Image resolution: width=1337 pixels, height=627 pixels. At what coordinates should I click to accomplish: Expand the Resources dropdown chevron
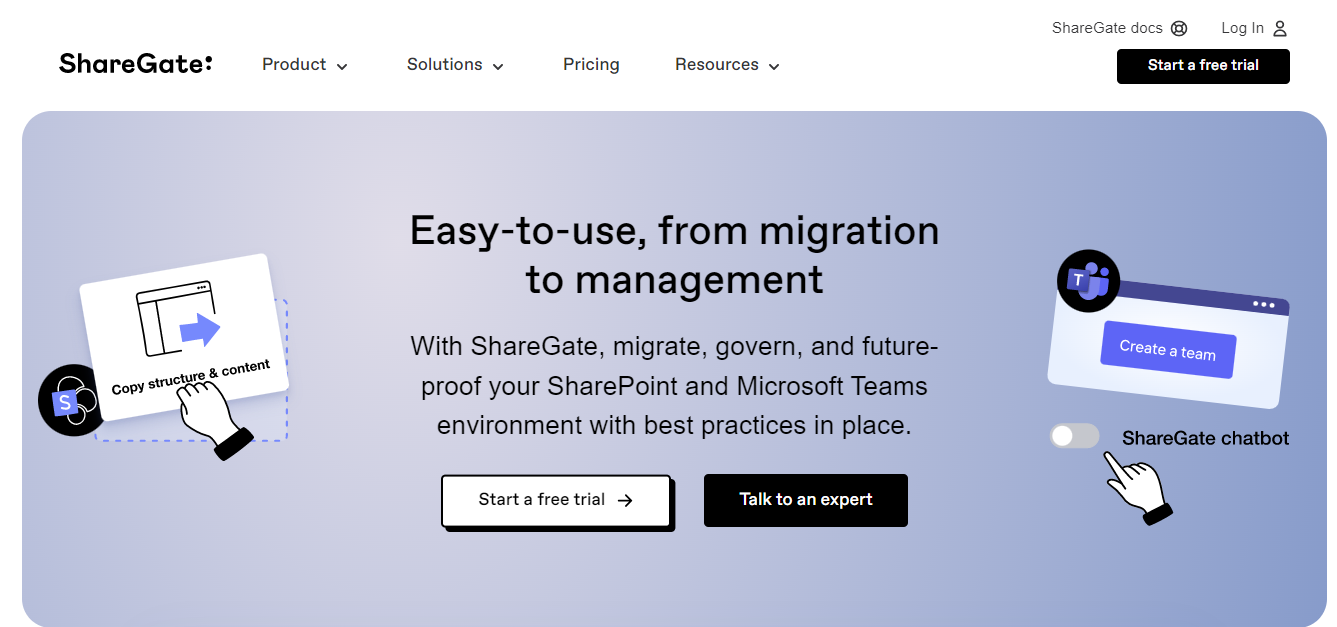pos(773,66)
